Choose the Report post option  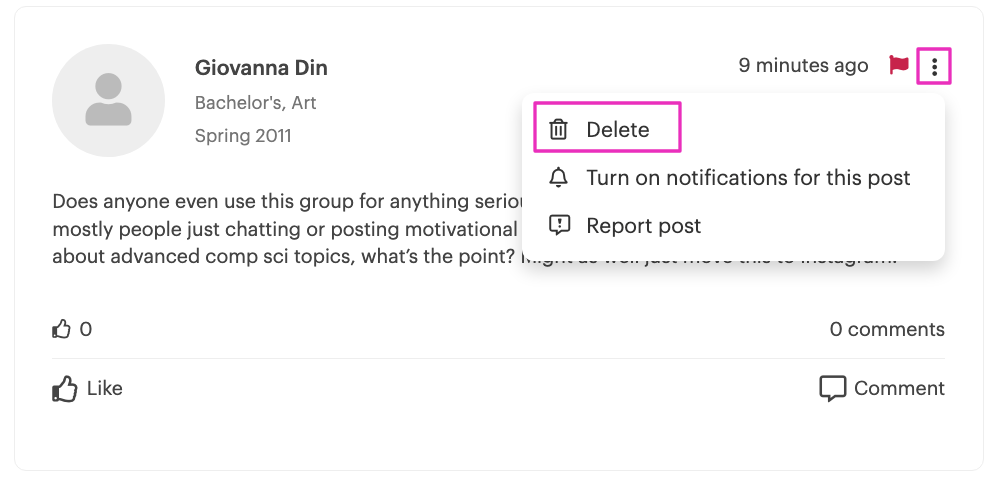643,226
